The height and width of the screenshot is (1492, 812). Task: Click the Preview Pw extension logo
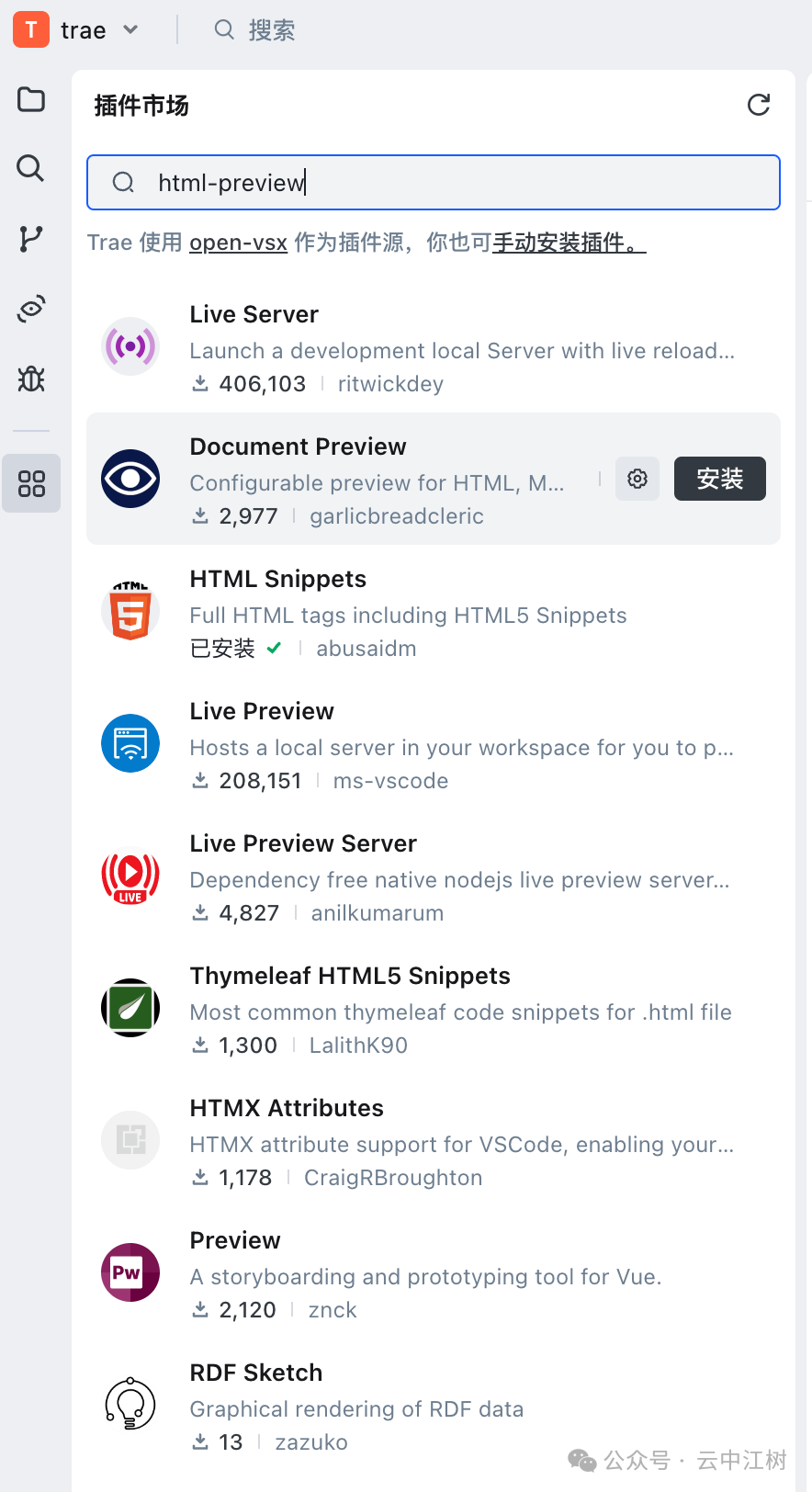pyautogui.click(x=130, y=1272)
